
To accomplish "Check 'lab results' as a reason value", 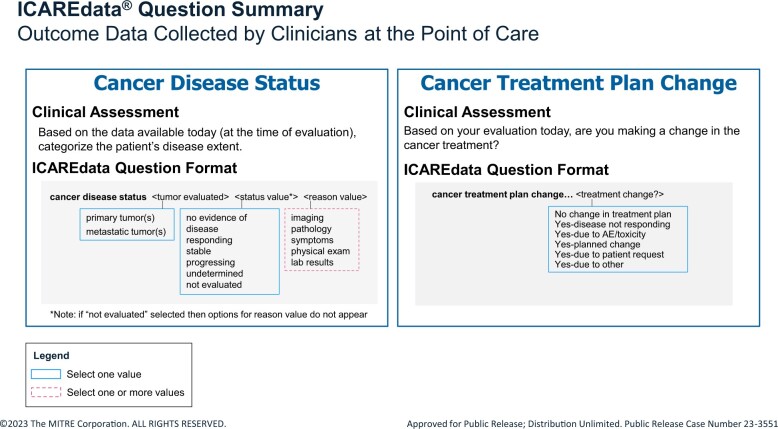I will (x=312, y=262).
